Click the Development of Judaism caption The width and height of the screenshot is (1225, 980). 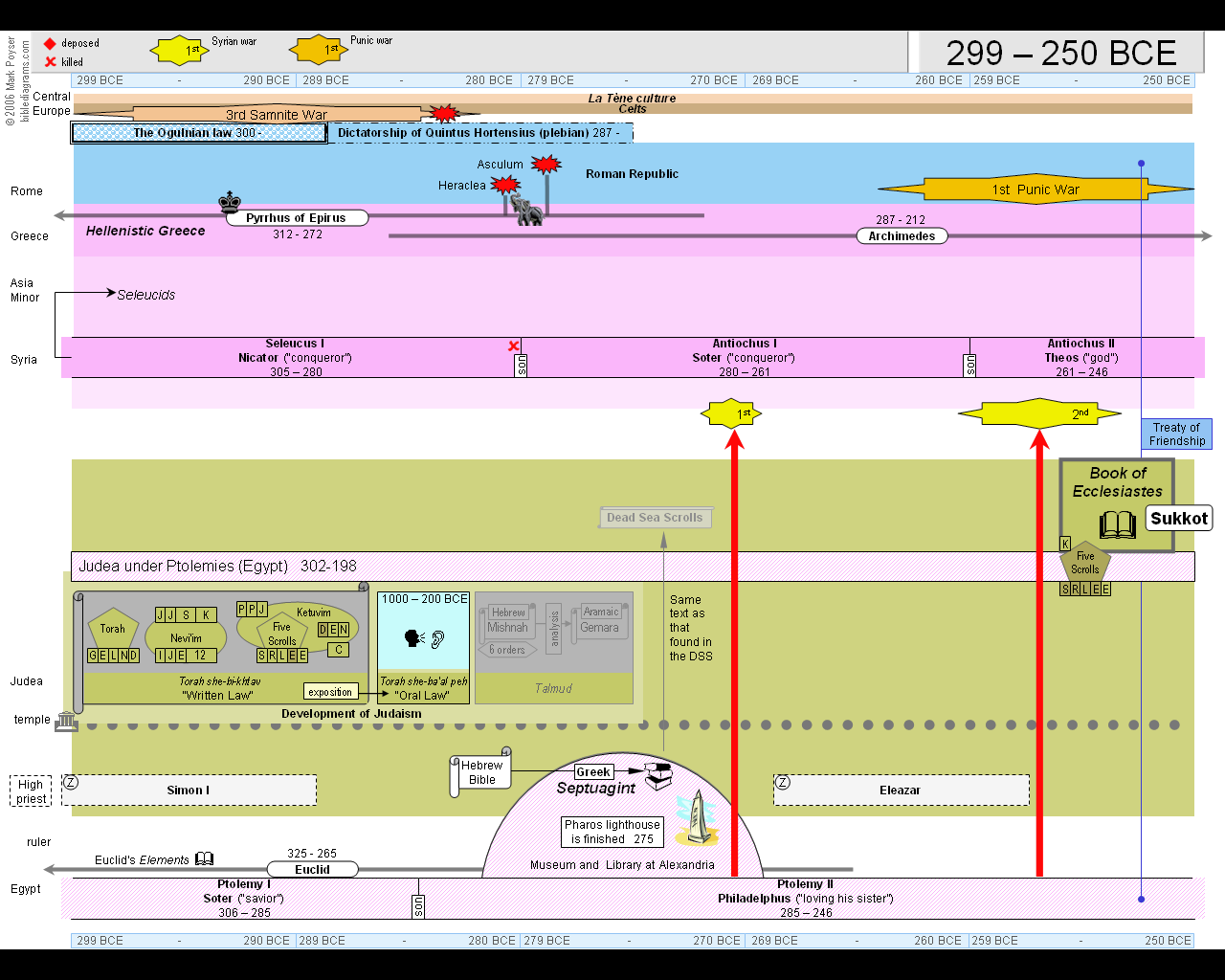point(351,714)
